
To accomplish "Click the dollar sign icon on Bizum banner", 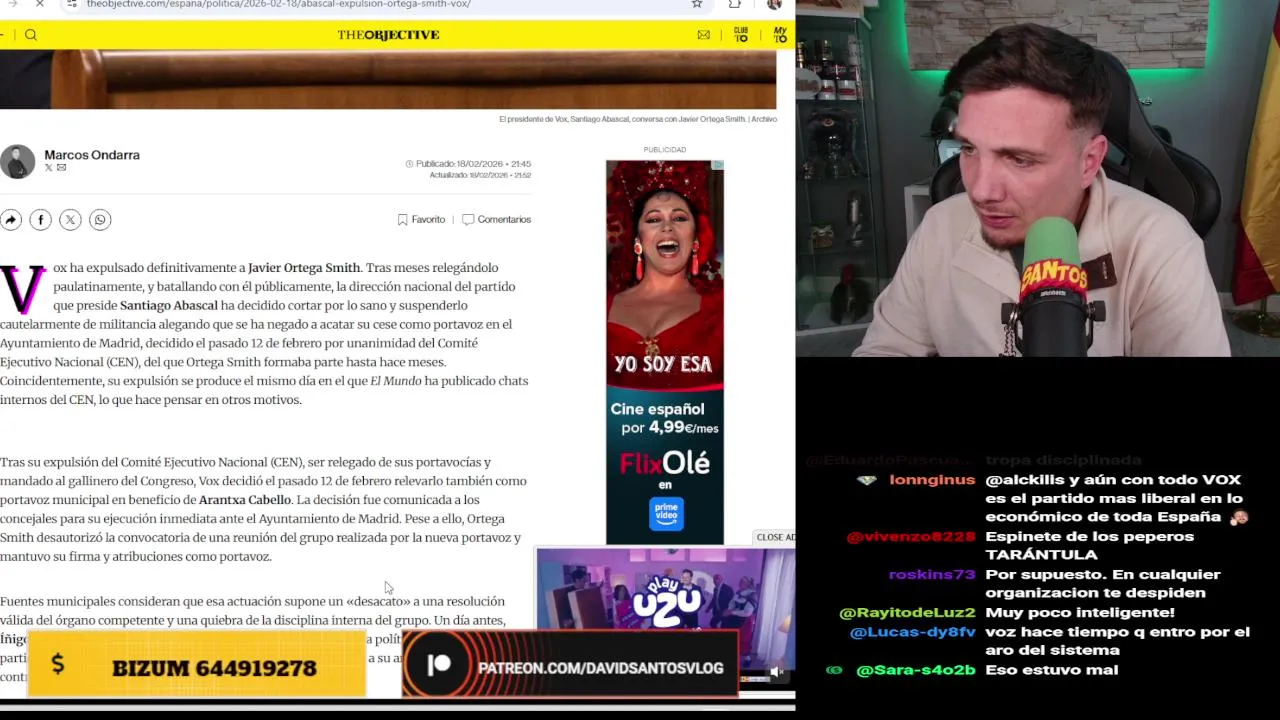I will click(57, 664).
